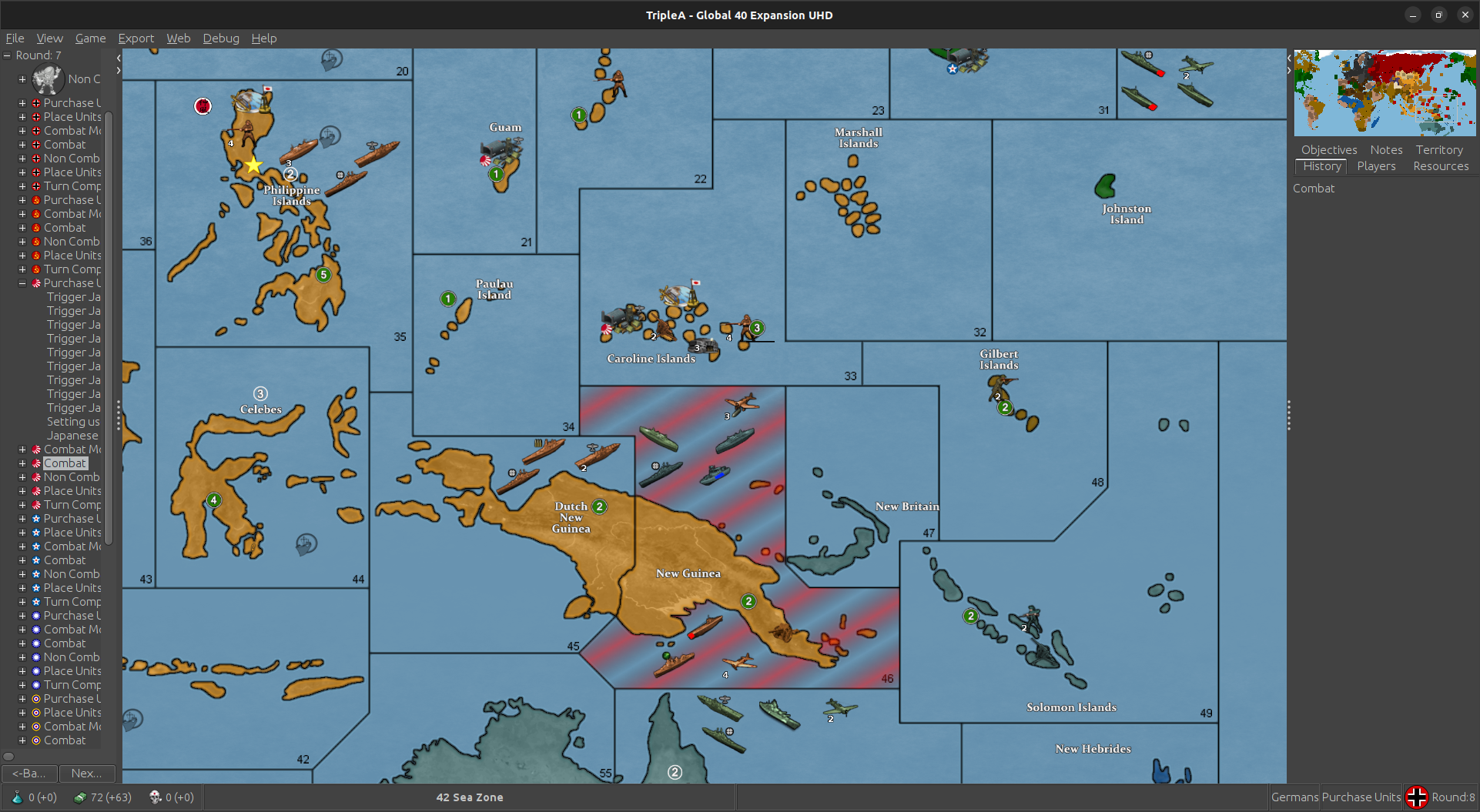The height and width of the screenshot is (812, 1480).
Task: Select the green cash PUs icon in status bar
Action: click(x=79, y=797)
